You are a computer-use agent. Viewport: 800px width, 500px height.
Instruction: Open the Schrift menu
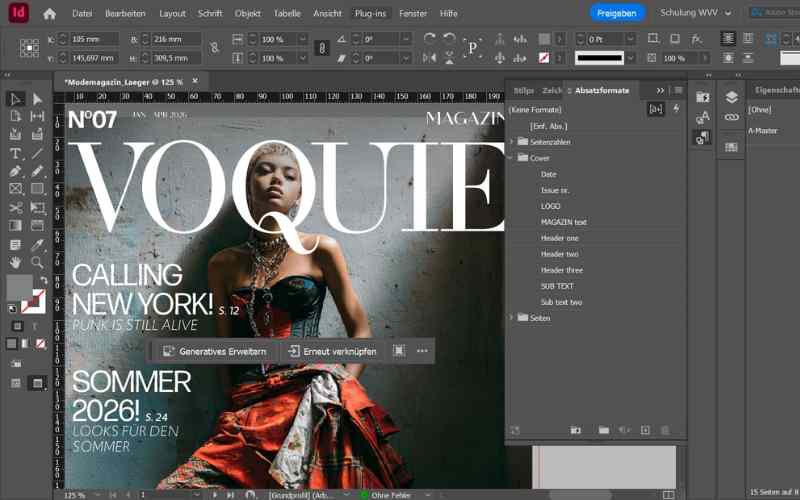click(x=210, y=14)
